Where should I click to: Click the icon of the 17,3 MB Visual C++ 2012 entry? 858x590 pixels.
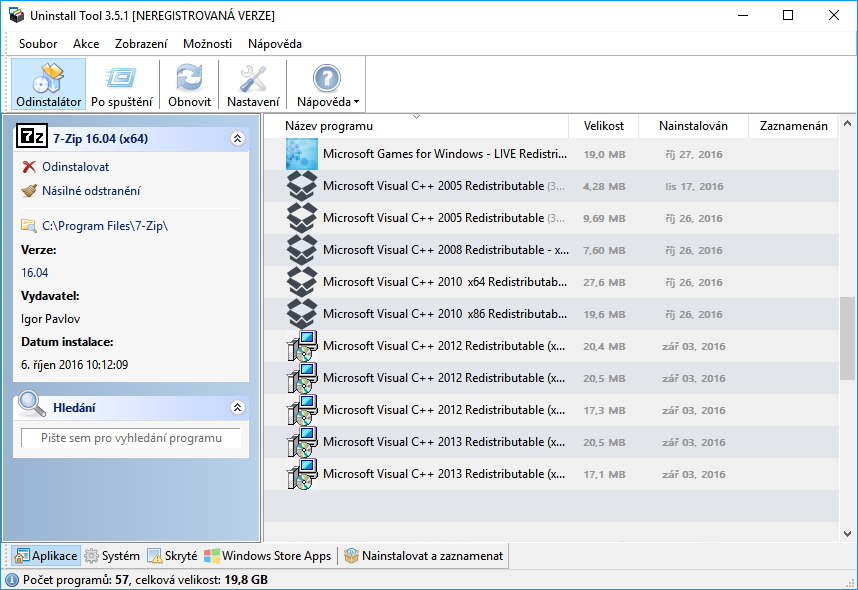pyautogui.click(x=302, y=410)
